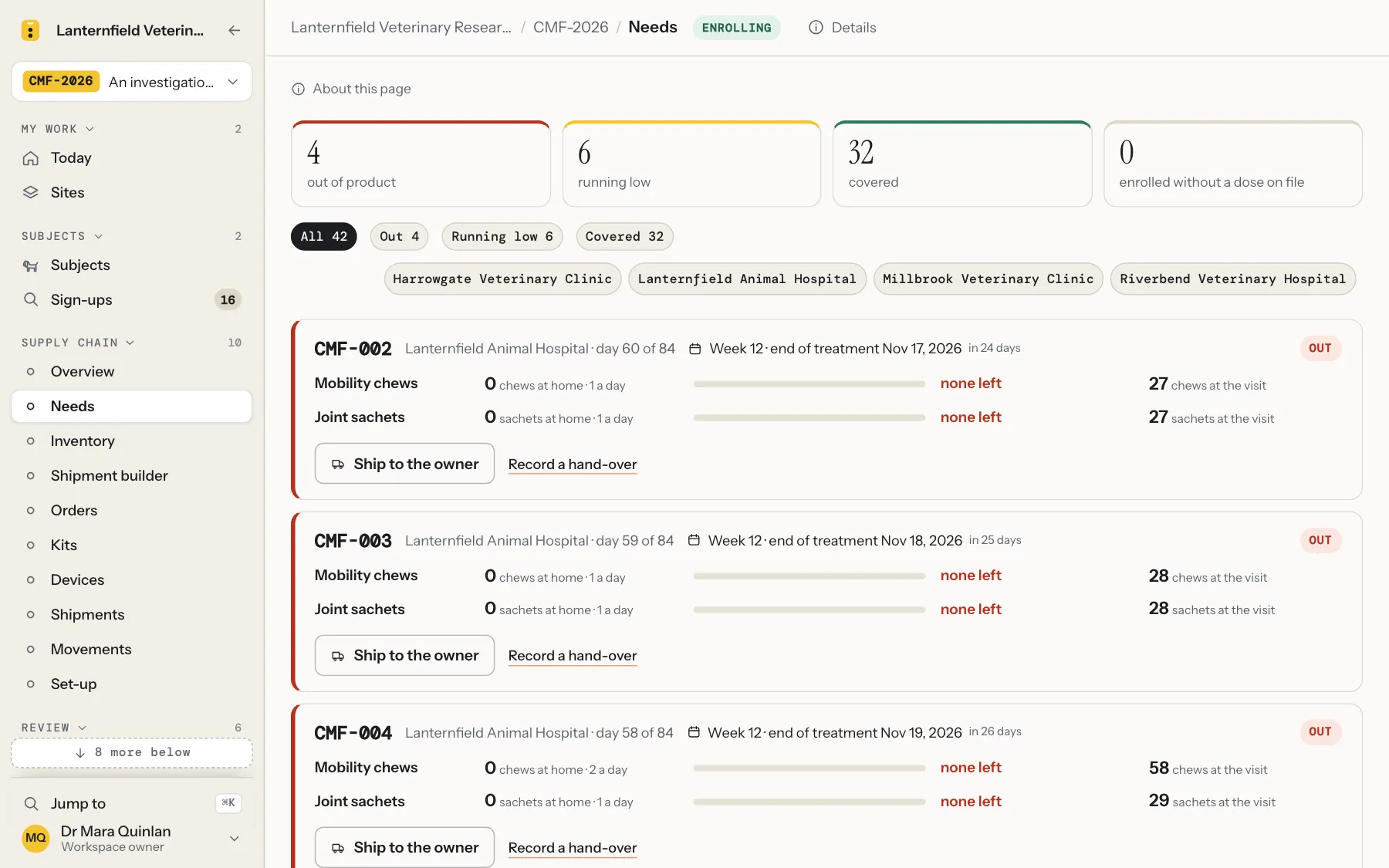The image size is (1389, 868).
Task: Open Shipment builder in sidebar
Action: [x=132, y=476]
